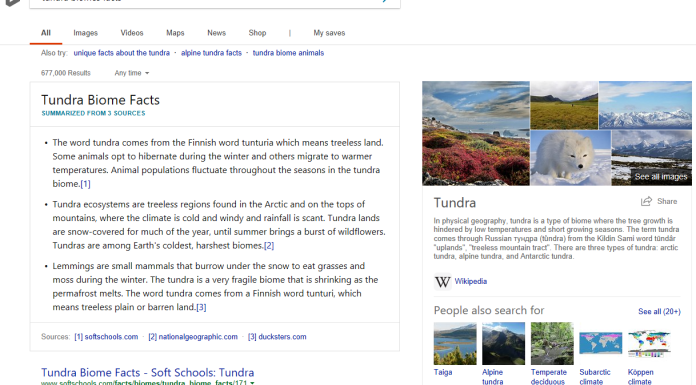Open the red tundra landscape image
696x385 pixels.
(x=475, y=133)
